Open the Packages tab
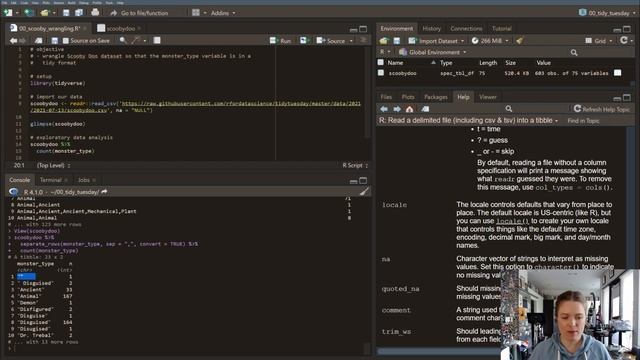This screenshot has width=640, height=360. point(436,97)
